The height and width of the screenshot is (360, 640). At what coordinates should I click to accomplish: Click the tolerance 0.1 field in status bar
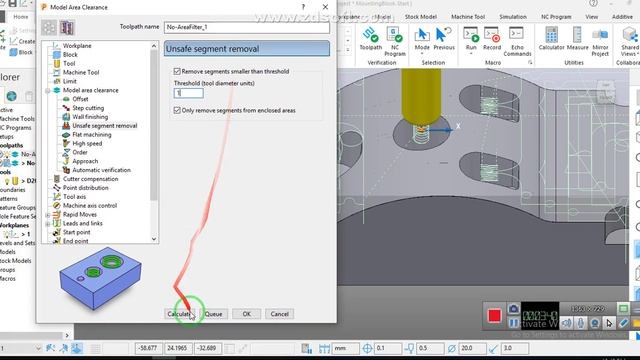pos(387,349)
